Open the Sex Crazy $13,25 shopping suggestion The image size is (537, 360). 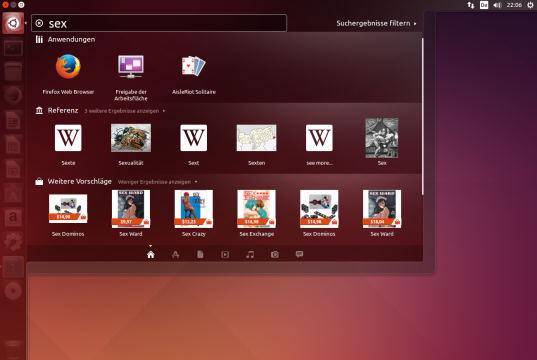coord(194,213)
